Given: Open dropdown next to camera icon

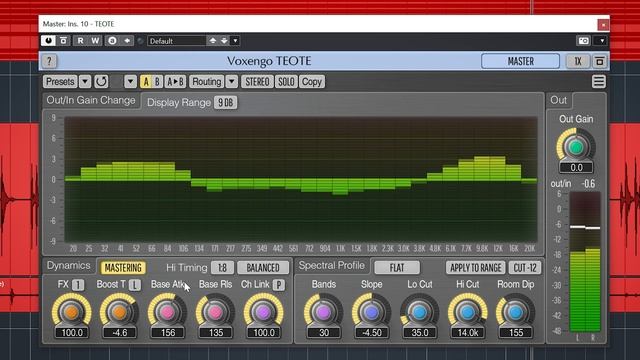Looking at the screenshot, I should [602, 41].
